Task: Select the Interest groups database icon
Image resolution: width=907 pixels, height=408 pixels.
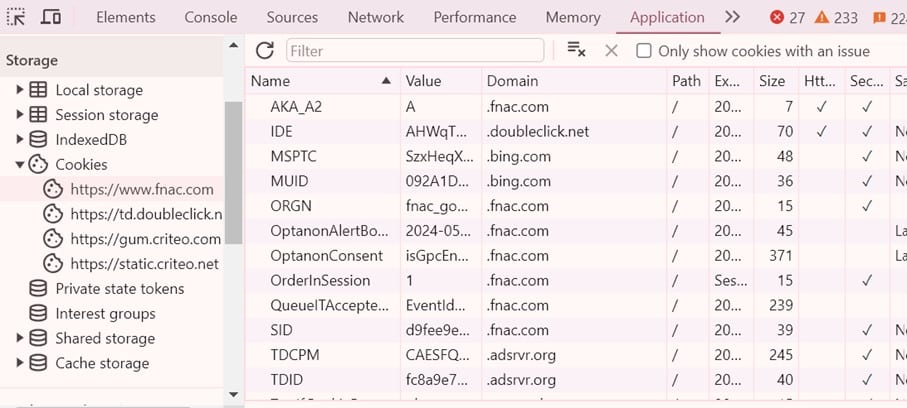Action: 38,313
